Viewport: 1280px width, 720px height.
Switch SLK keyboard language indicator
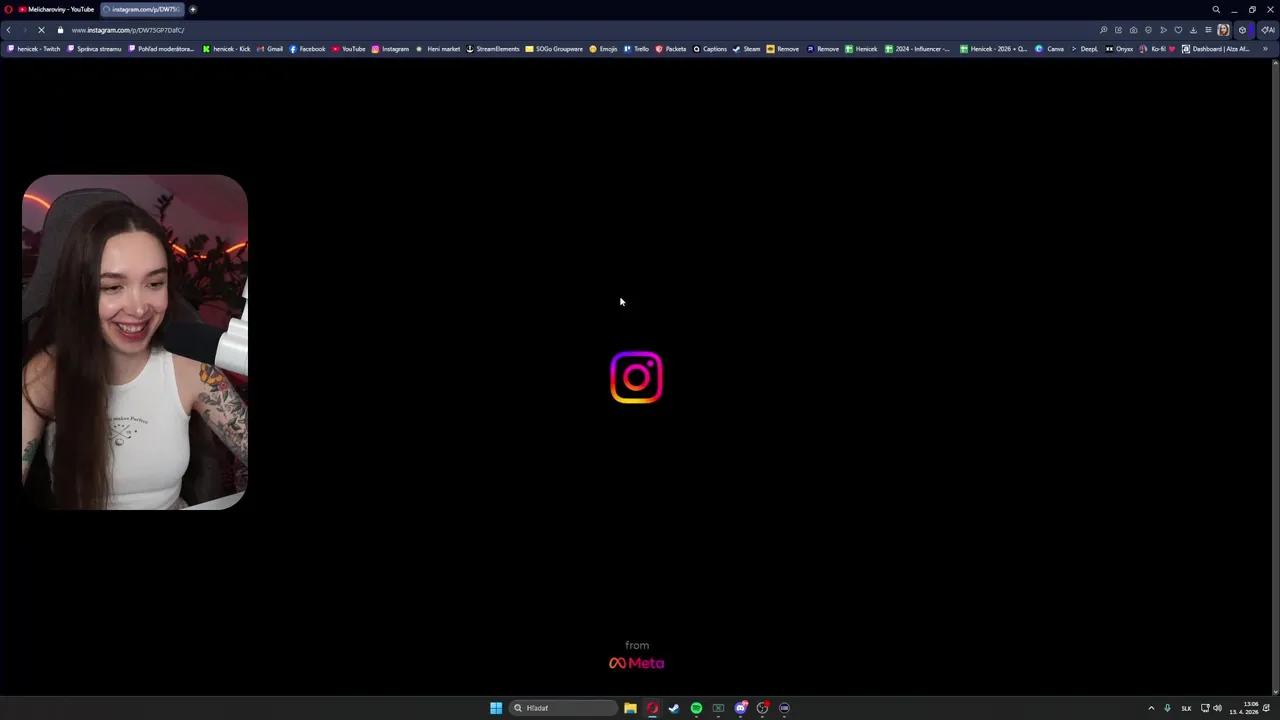1187,708
